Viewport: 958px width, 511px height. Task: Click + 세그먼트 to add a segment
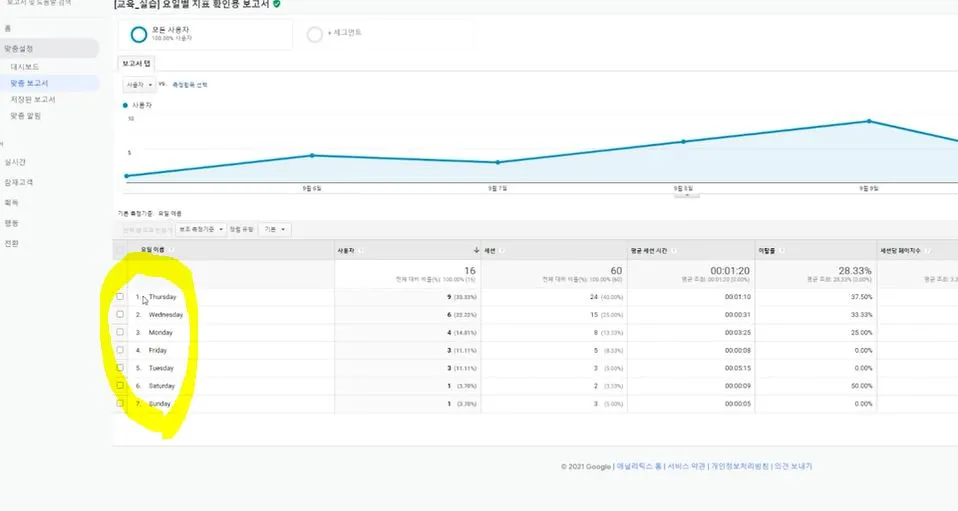(345, 32)
